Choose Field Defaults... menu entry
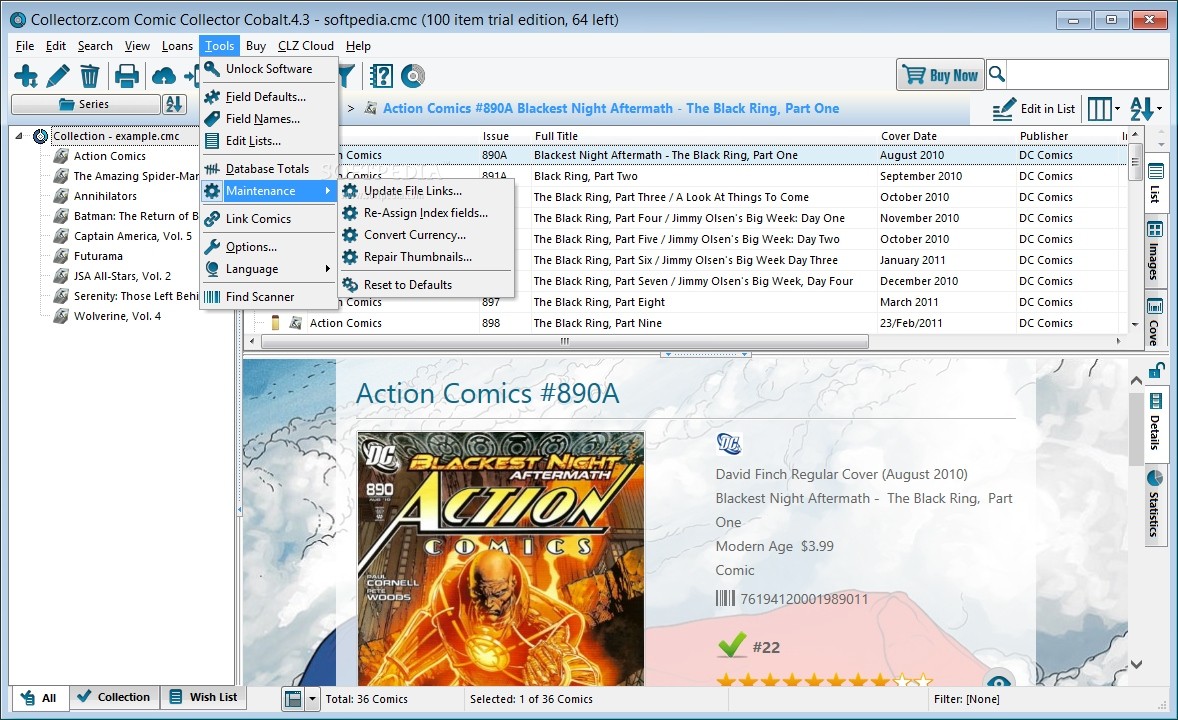This screenshot has width=1178, height=720. coord(269,96)
